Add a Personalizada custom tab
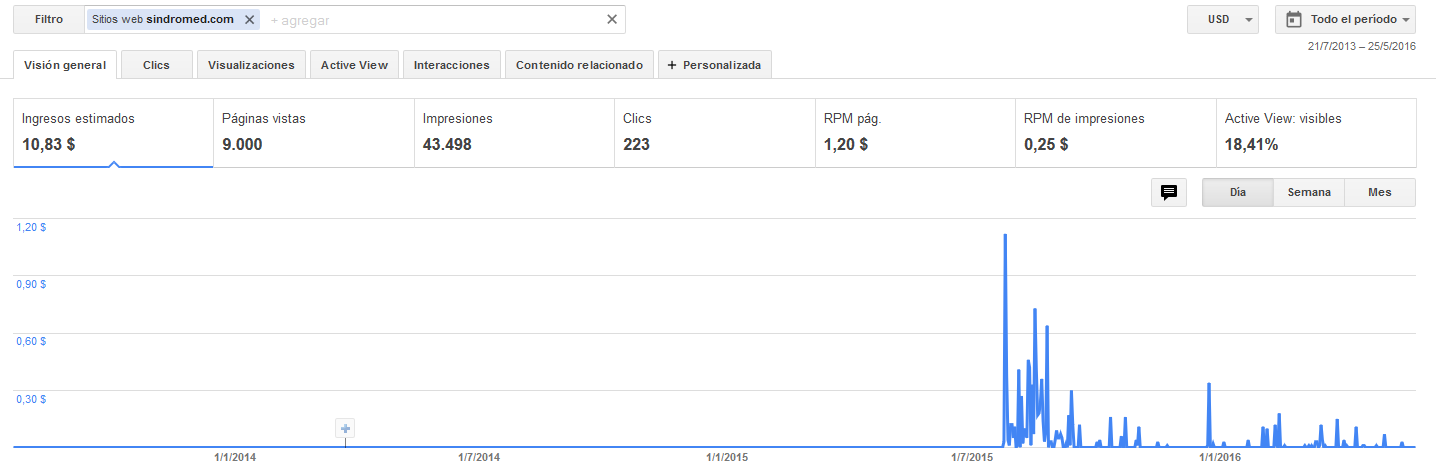This screenshot has width=1437, height=476. pos(714,65)
